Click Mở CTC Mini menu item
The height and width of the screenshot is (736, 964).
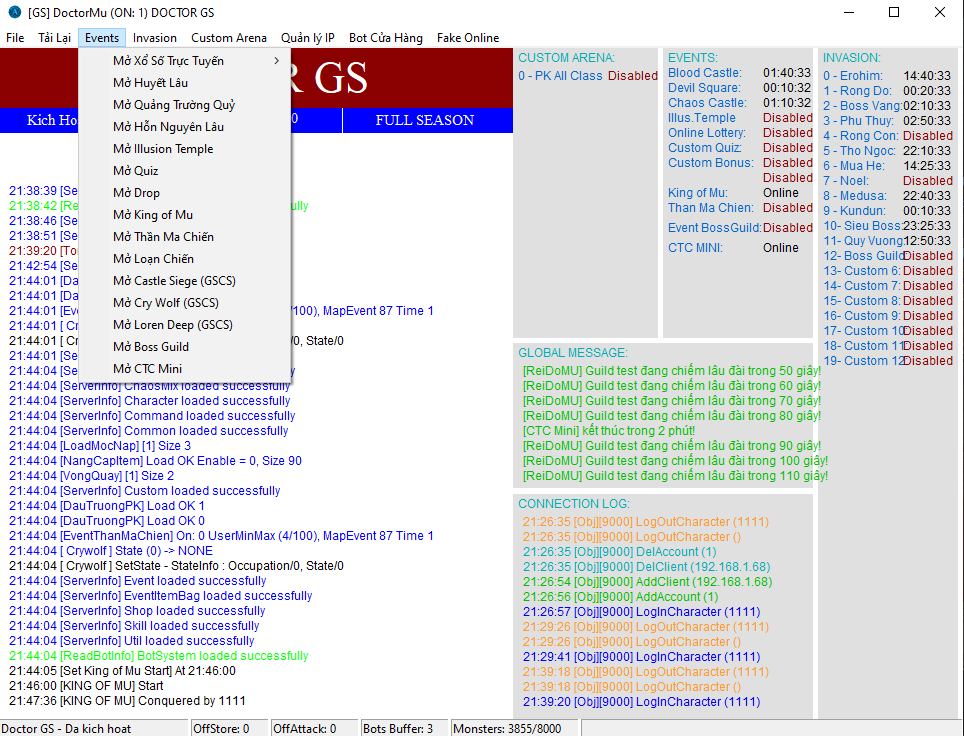coord(147,369)
